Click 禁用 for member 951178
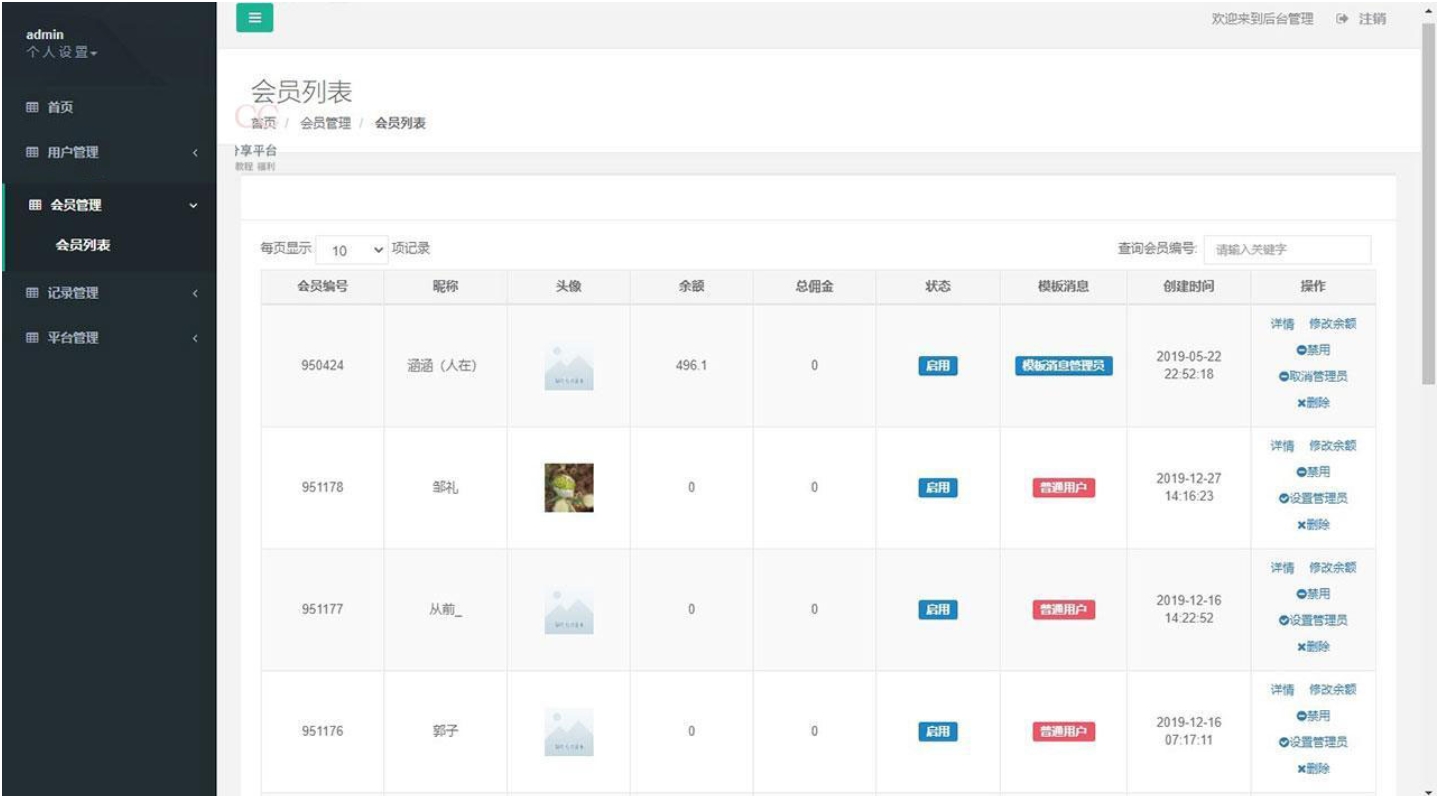 click(1313, 472)
